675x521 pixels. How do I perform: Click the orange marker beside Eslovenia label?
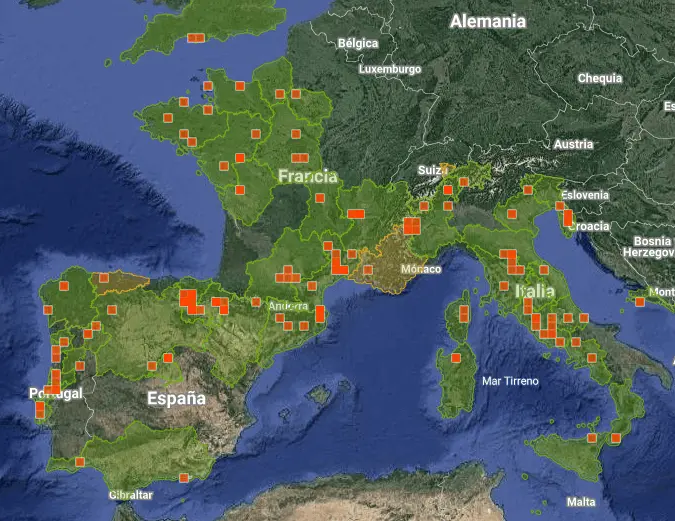click(567, 216)
